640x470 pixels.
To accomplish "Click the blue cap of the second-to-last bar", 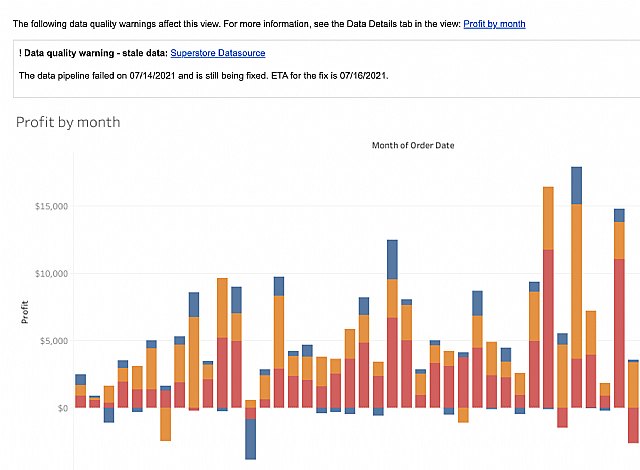I will (619, 215).
